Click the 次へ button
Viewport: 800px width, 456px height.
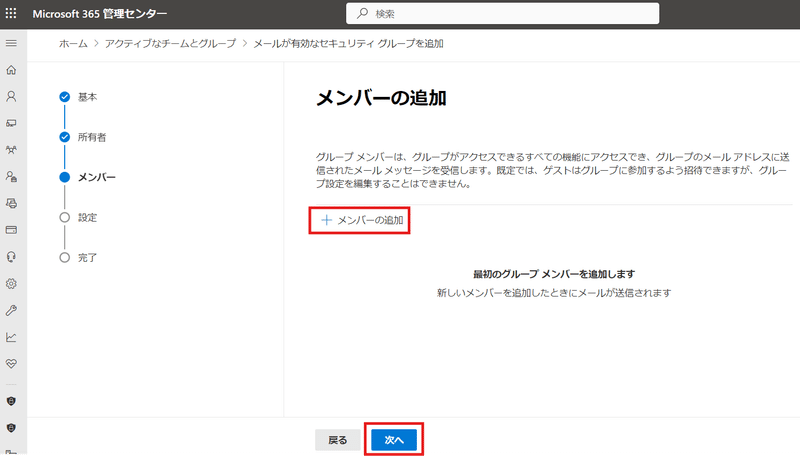[x=394, y=440]
